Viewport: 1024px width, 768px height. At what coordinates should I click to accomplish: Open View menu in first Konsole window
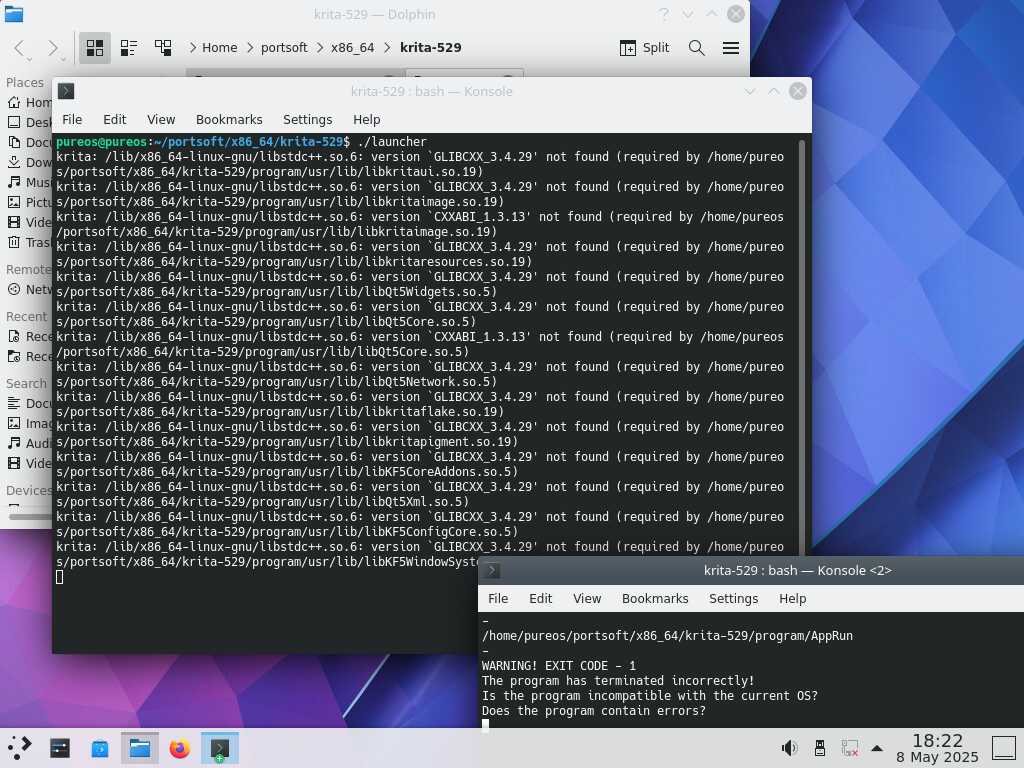[161, 120]
